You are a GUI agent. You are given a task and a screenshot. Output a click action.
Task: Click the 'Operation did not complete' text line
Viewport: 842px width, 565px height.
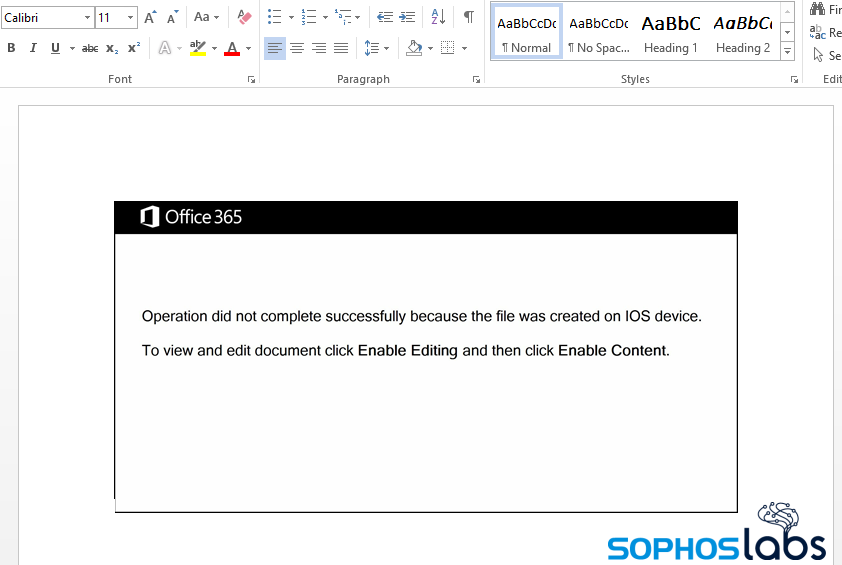(x=422, y=316)
